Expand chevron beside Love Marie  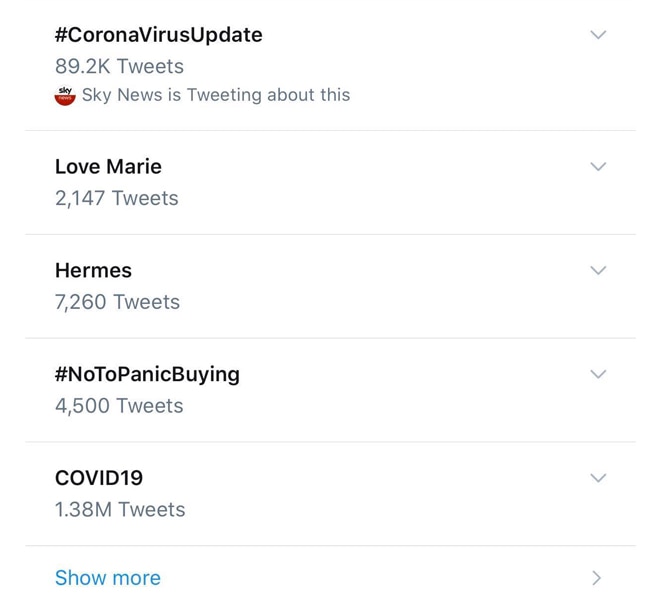(x=598, y=167)
